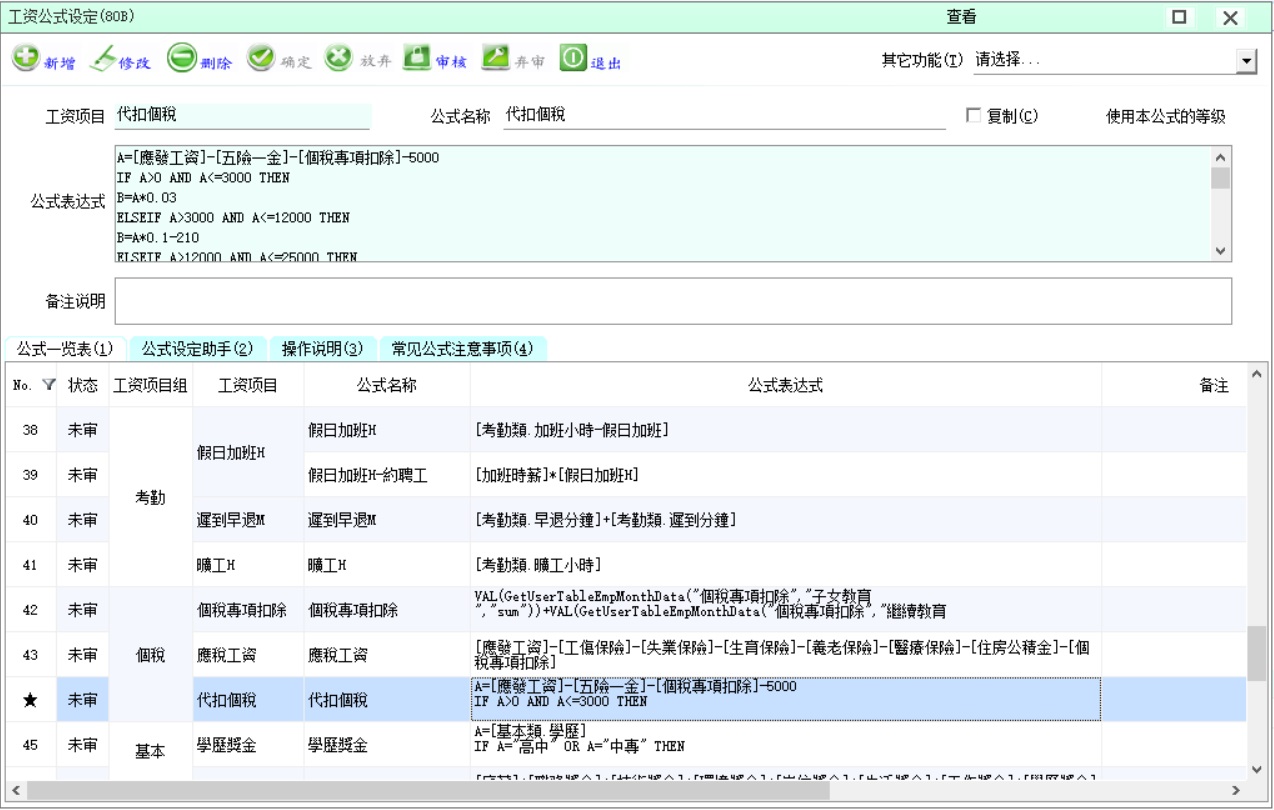Image resolution: width=1274 pixels, height=810 pixels.
Task: Click the 刪除 (delete) toolbar icon
Action: point(182,59)
